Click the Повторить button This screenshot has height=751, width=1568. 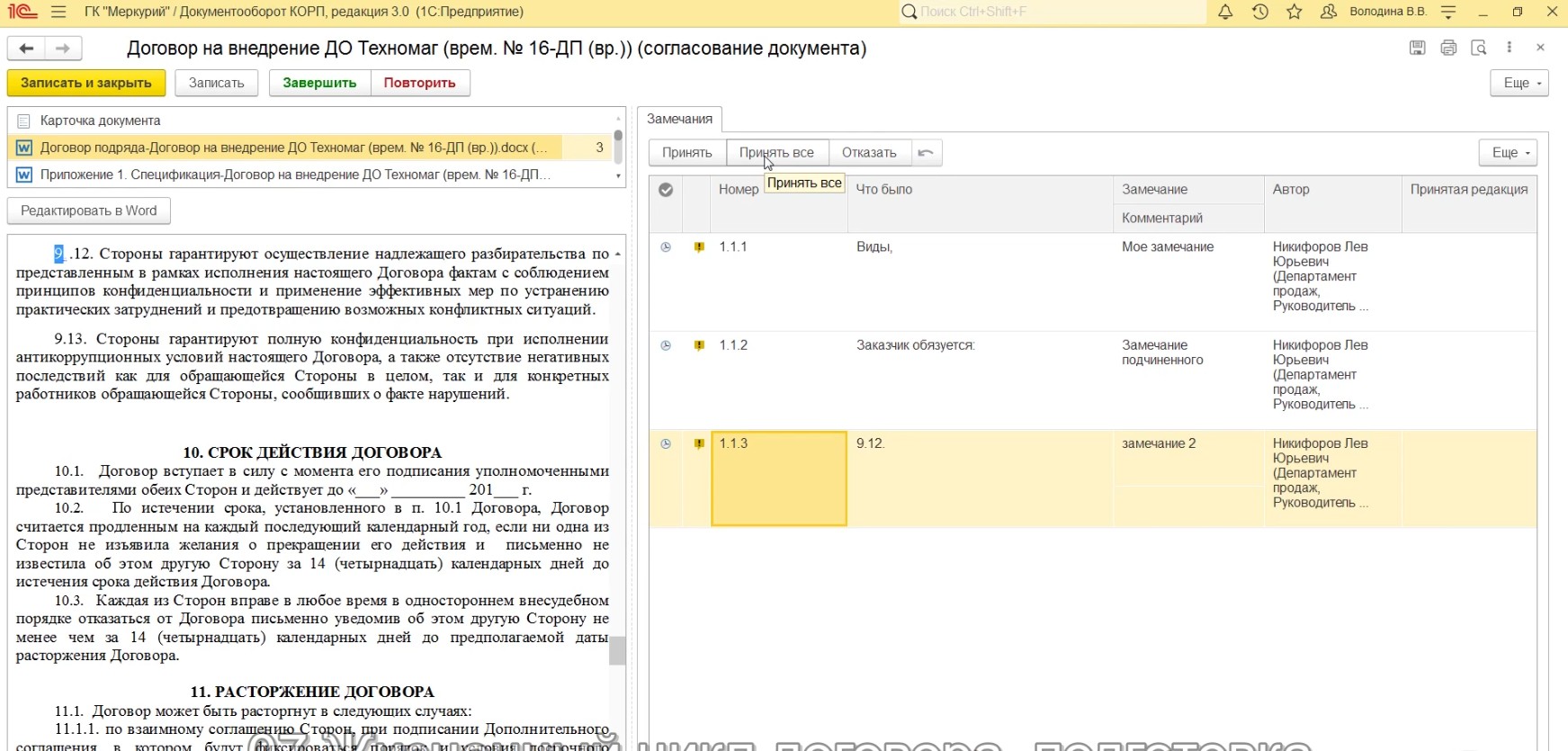tap(420, 83)
